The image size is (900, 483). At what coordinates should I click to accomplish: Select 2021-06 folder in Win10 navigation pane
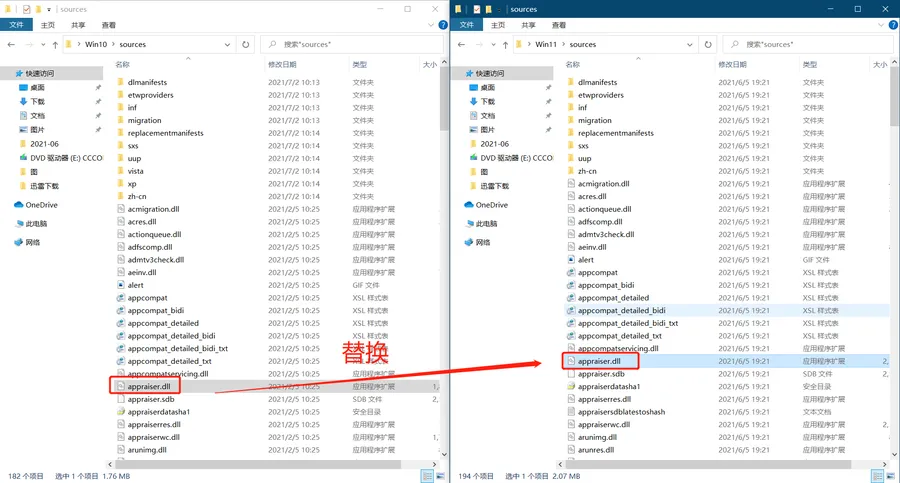44,144
